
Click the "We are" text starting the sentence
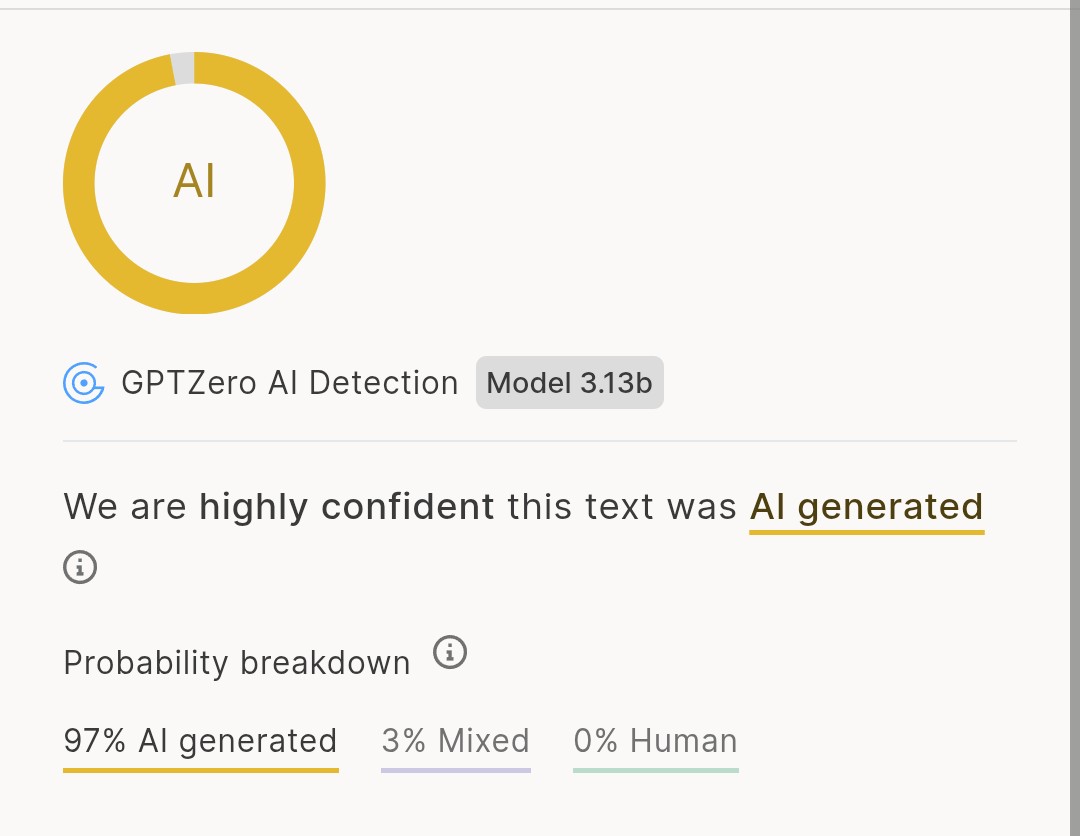pos(125,506)
